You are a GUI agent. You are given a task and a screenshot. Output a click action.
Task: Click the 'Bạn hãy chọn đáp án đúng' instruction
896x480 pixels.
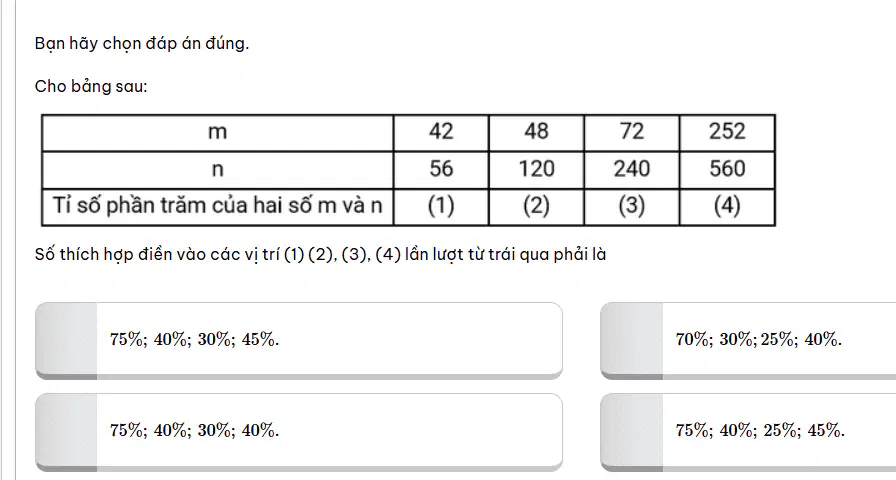coord(142,43)
